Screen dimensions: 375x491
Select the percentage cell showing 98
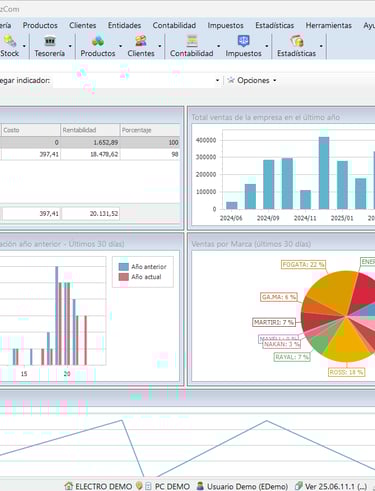pyautogui.click(x=150, y=154)
